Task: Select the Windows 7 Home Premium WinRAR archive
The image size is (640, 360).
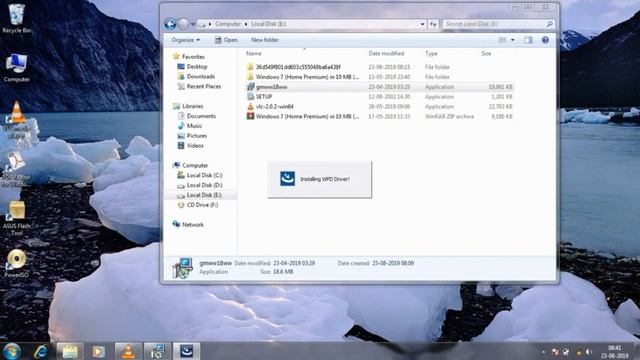Action: (x=379, y=116)
